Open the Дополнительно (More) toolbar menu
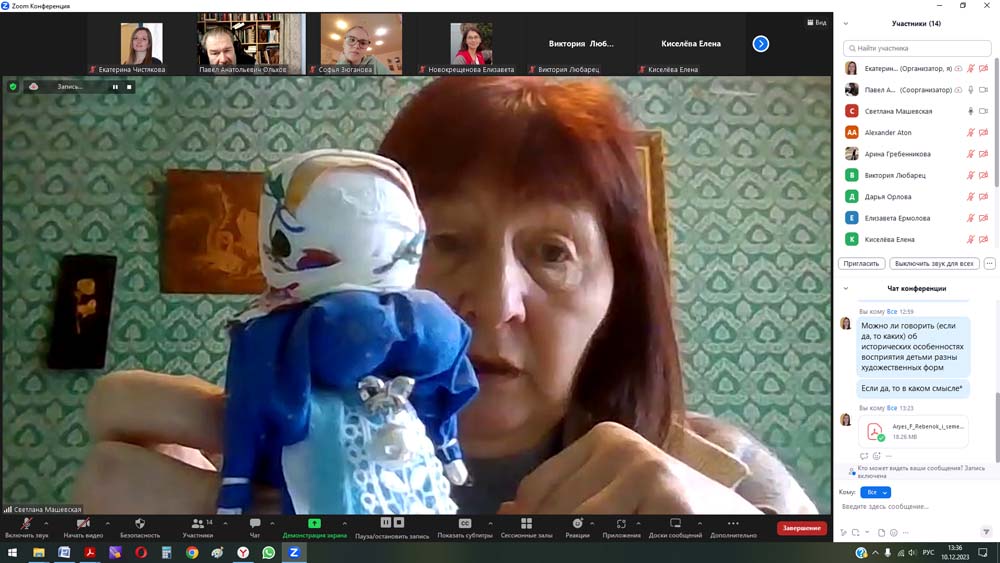Image resolution: width=1000 pixels, height=563 pixels. (x=733, y=523)
